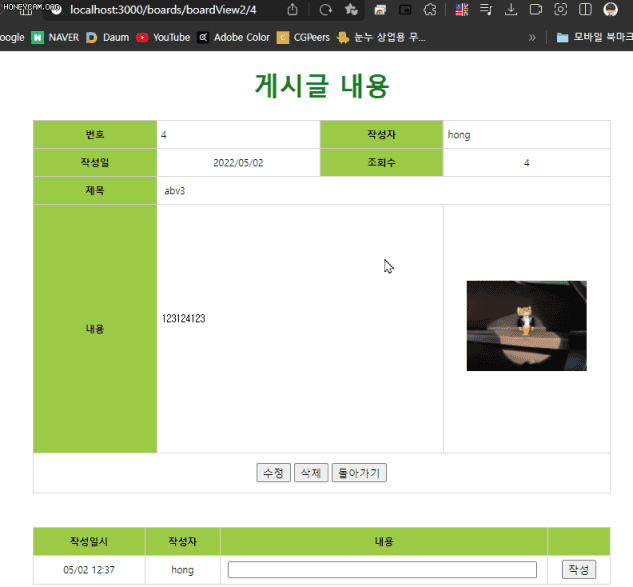Screen dimensions: 633x587
Task: Click the 조회수 header cell
Action: click(x=381, y=162)
